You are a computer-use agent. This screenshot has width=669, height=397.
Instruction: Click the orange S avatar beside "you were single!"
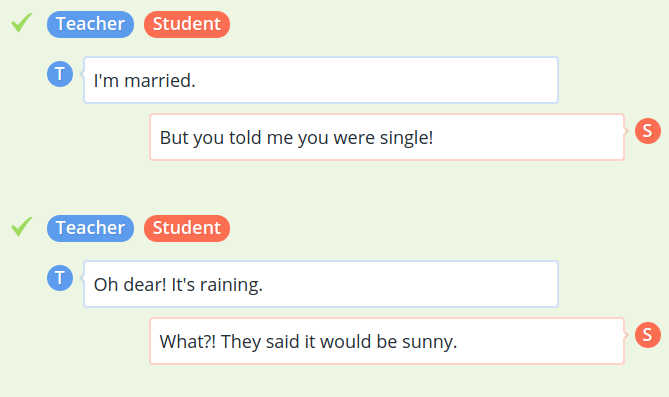click(x=648, y=131)
